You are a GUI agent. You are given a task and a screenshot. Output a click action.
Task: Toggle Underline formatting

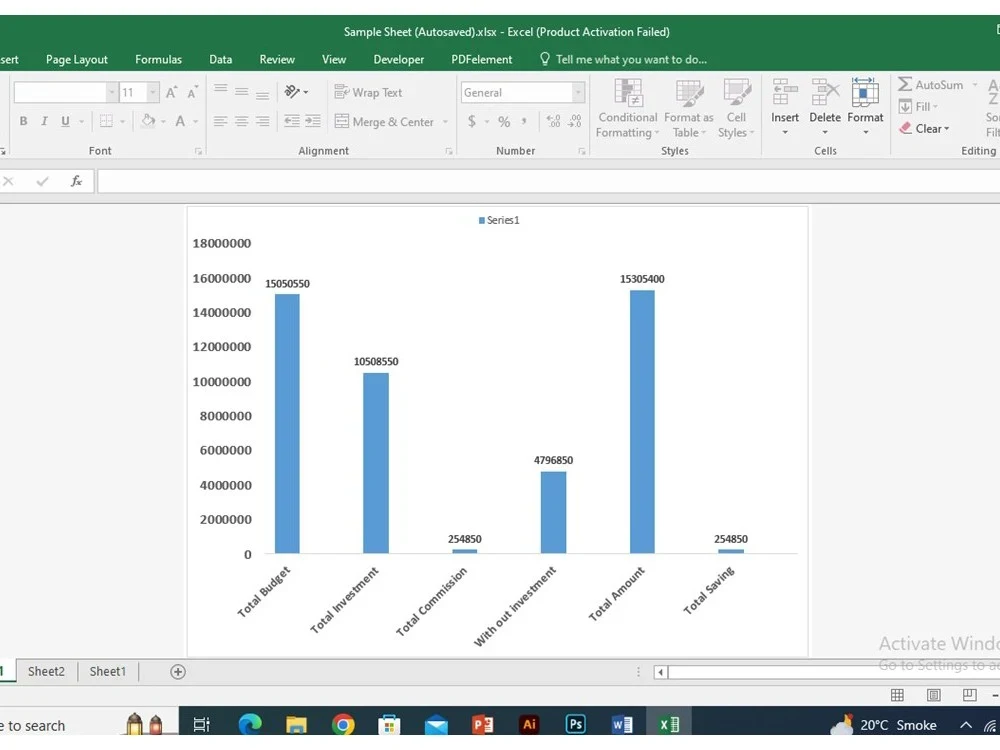pos(65,121)
